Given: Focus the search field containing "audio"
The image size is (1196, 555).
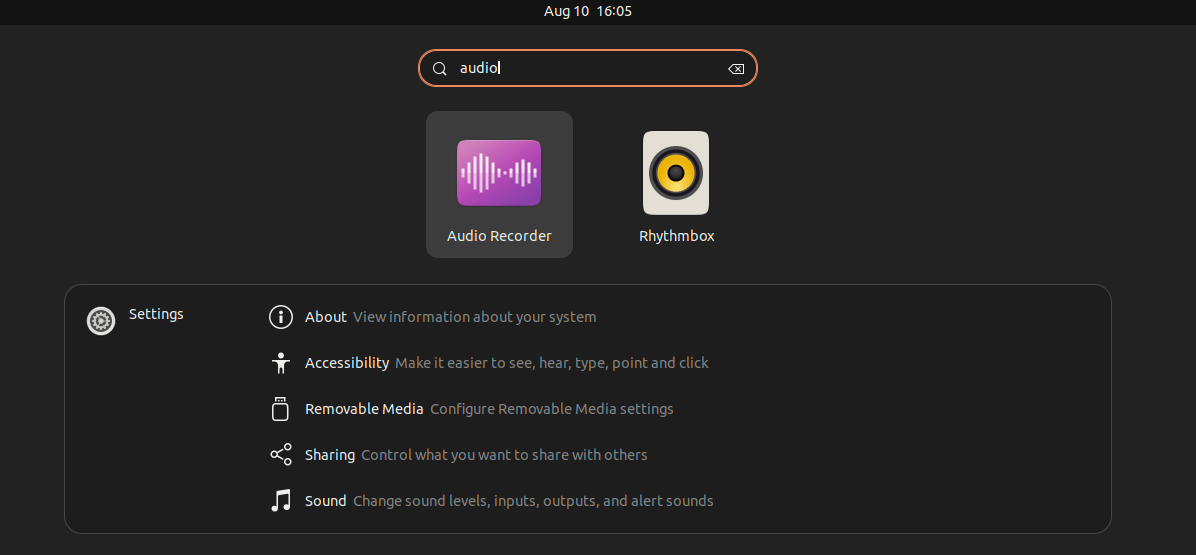Looking at the screenshot, I should click(x=590, y=69).
